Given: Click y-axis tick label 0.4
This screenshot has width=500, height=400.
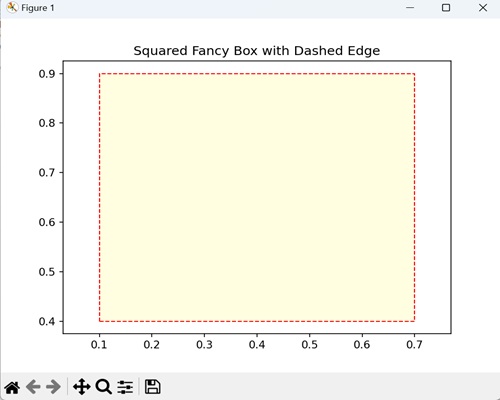Looking at the screenshot, I should 47,321.
